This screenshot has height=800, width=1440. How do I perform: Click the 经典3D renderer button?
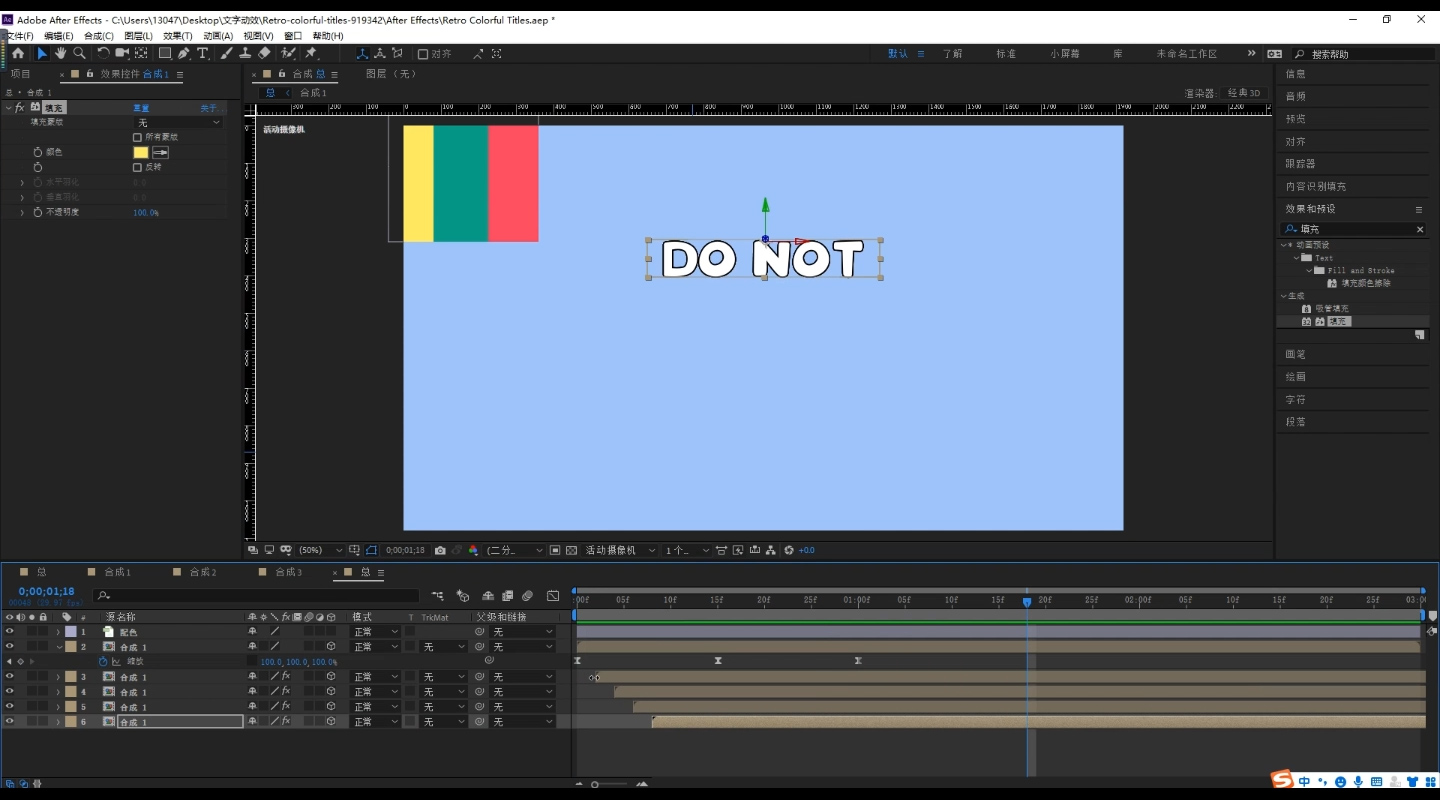(x=1244, y=93)
